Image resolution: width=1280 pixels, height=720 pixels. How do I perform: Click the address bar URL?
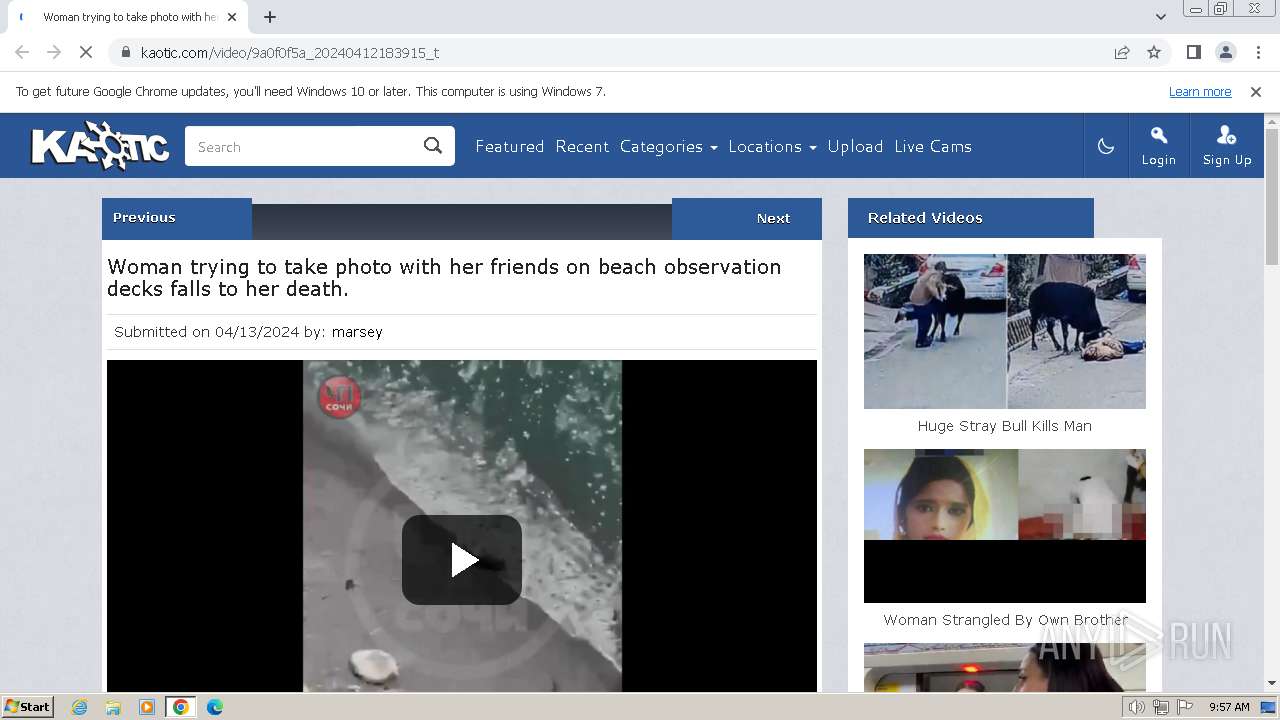click(x=290, y=52)
